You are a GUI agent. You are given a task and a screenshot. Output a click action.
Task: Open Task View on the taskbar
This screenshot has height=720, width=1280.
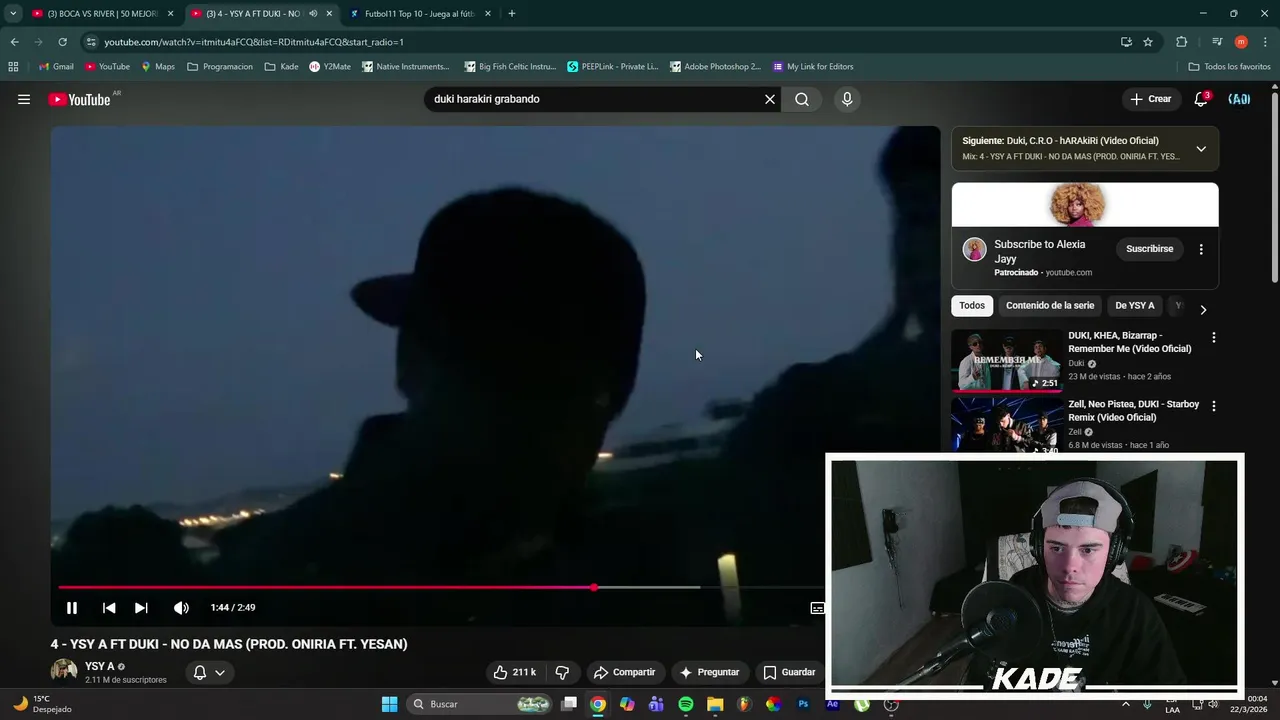(569, 704)
